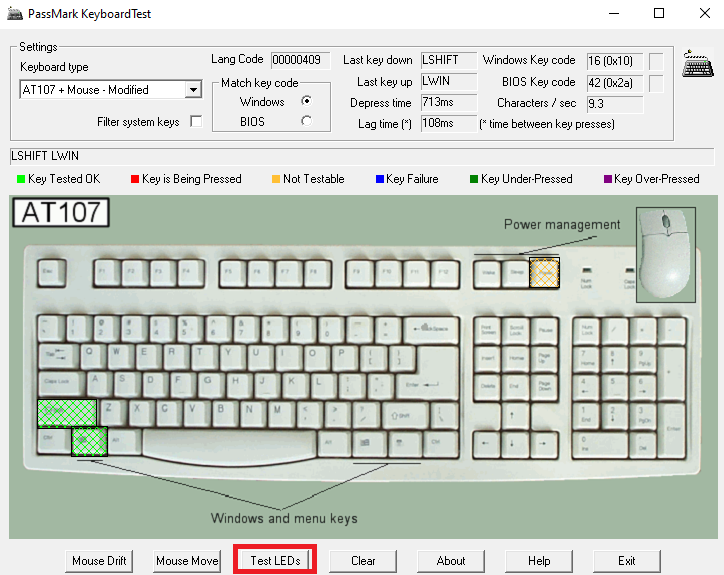Image resolution: width=724 pixels, height=575 pixels.
Task: Select the Windows match key code option
Action: click(306, 101)
